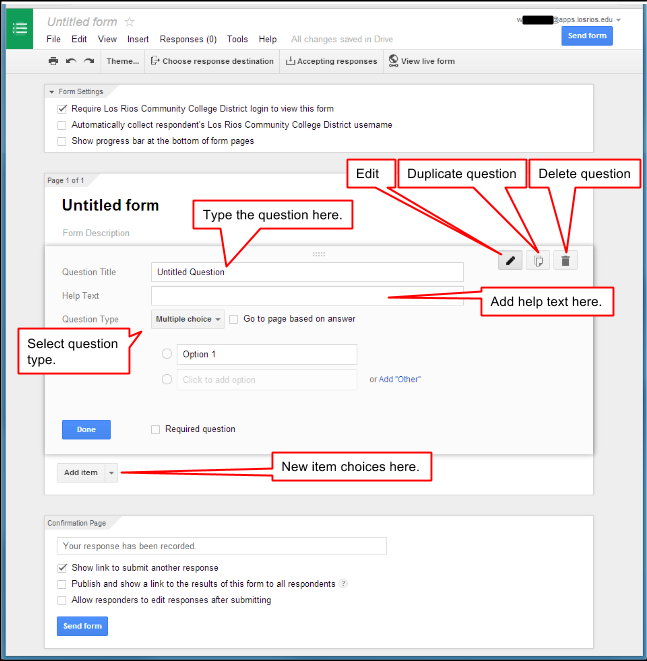Open the Insert menu

tap(138, 39)
